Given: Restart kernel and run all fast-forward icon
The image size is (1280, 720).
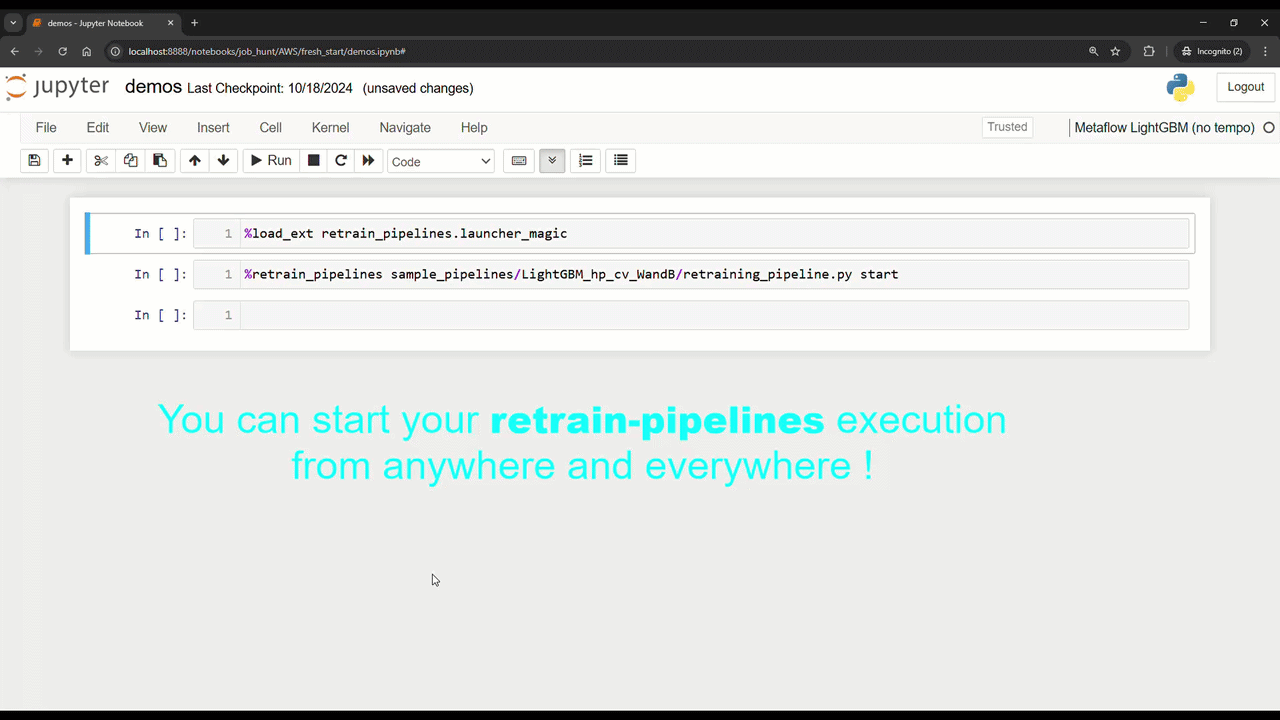Looking at the screenshot, I should coord(368,160).
